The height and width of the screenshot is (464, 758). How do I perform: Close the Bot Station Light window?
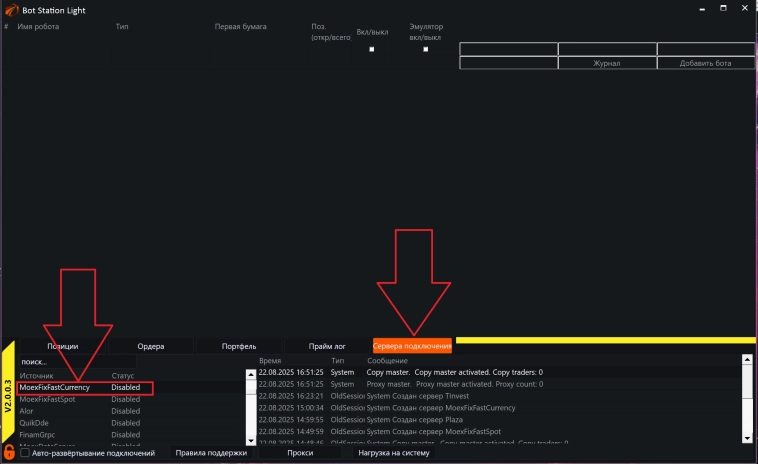click(745, 8)
